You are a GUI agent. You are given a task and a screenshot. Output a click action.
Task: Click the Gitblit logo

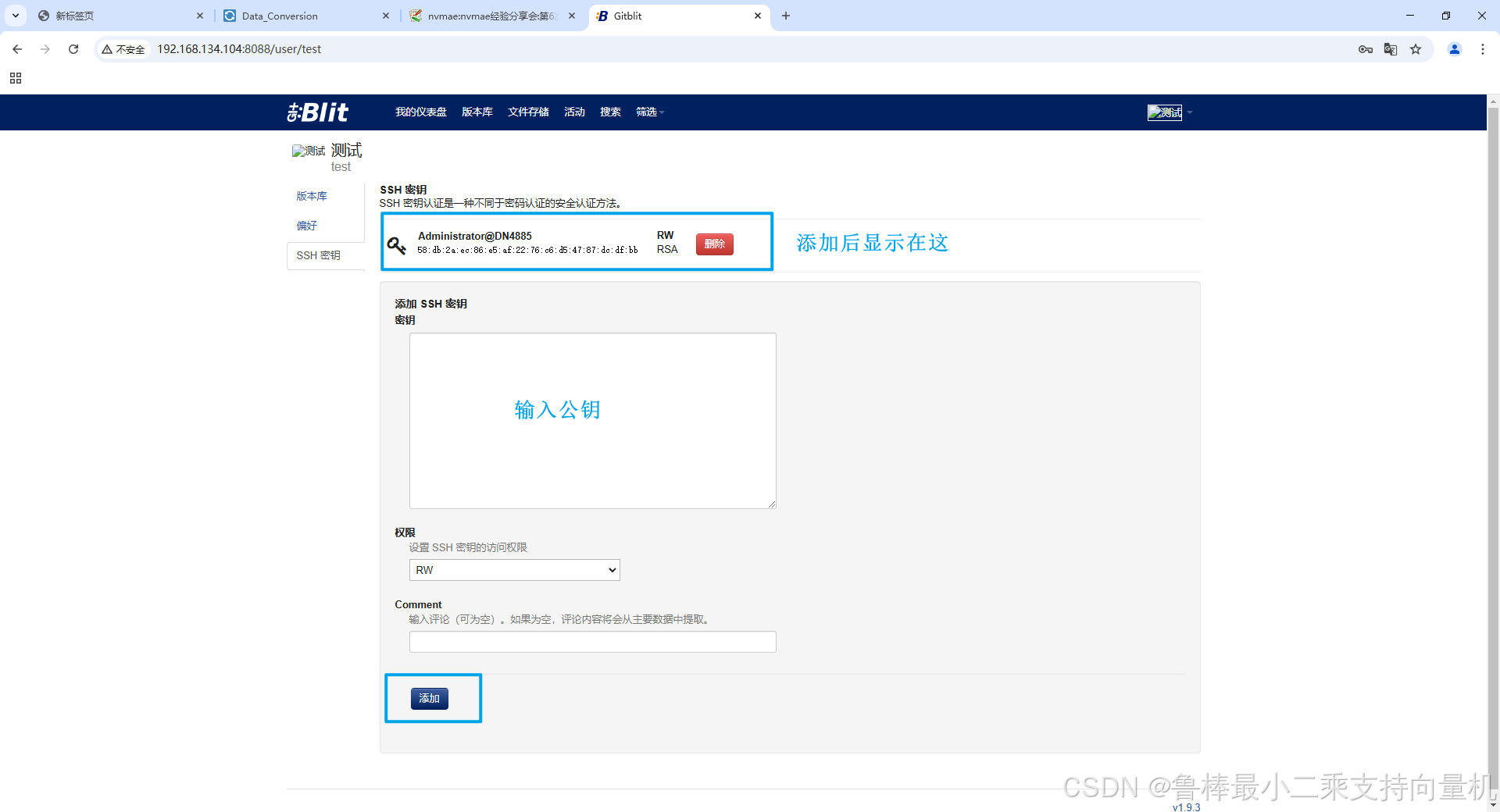click(316, 112)
